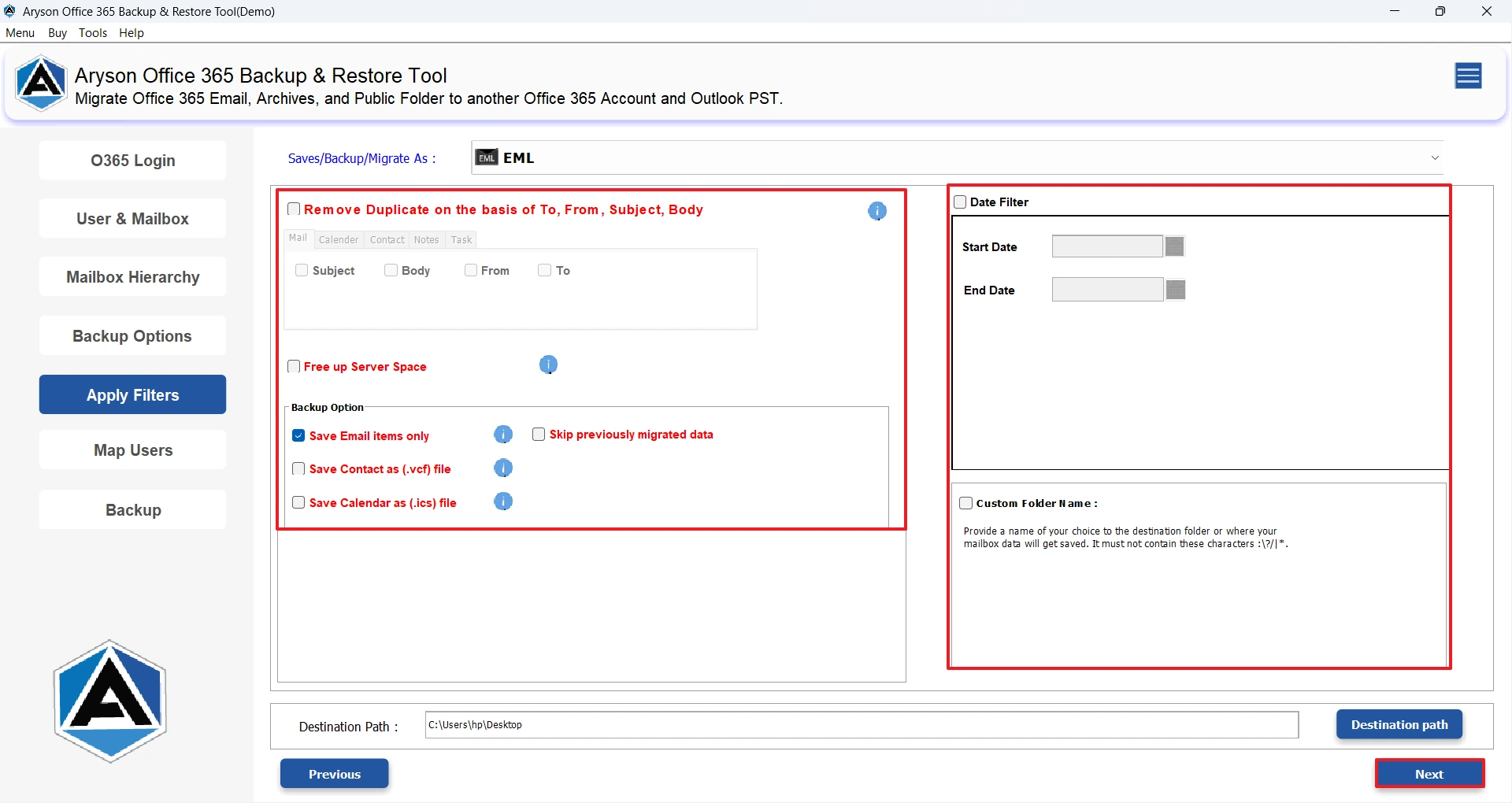
Task: Expand the Saves/Backup/Migrate As EML dropdown
Action: point(958,157)
